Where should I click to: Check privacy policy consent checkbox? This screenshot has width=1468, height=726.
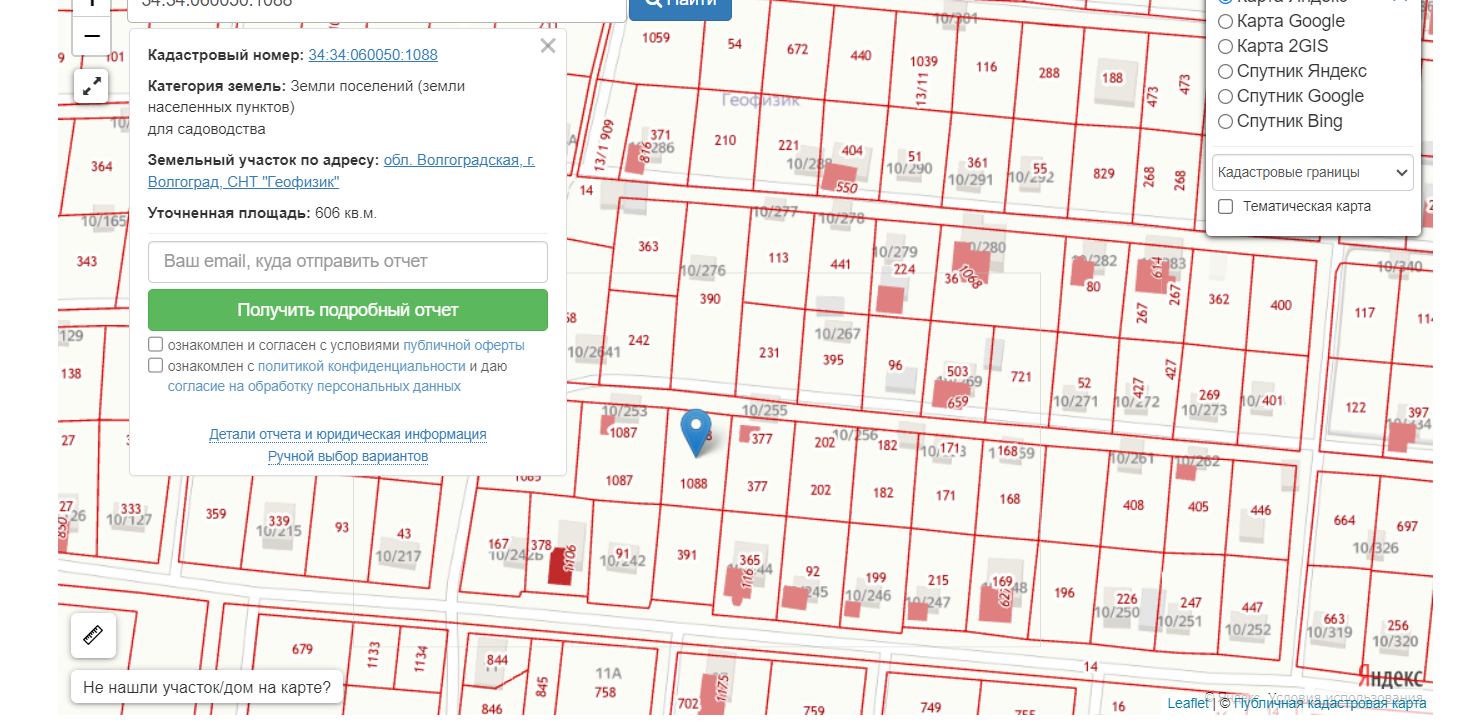pyautogui.click(x=156, y=366)
